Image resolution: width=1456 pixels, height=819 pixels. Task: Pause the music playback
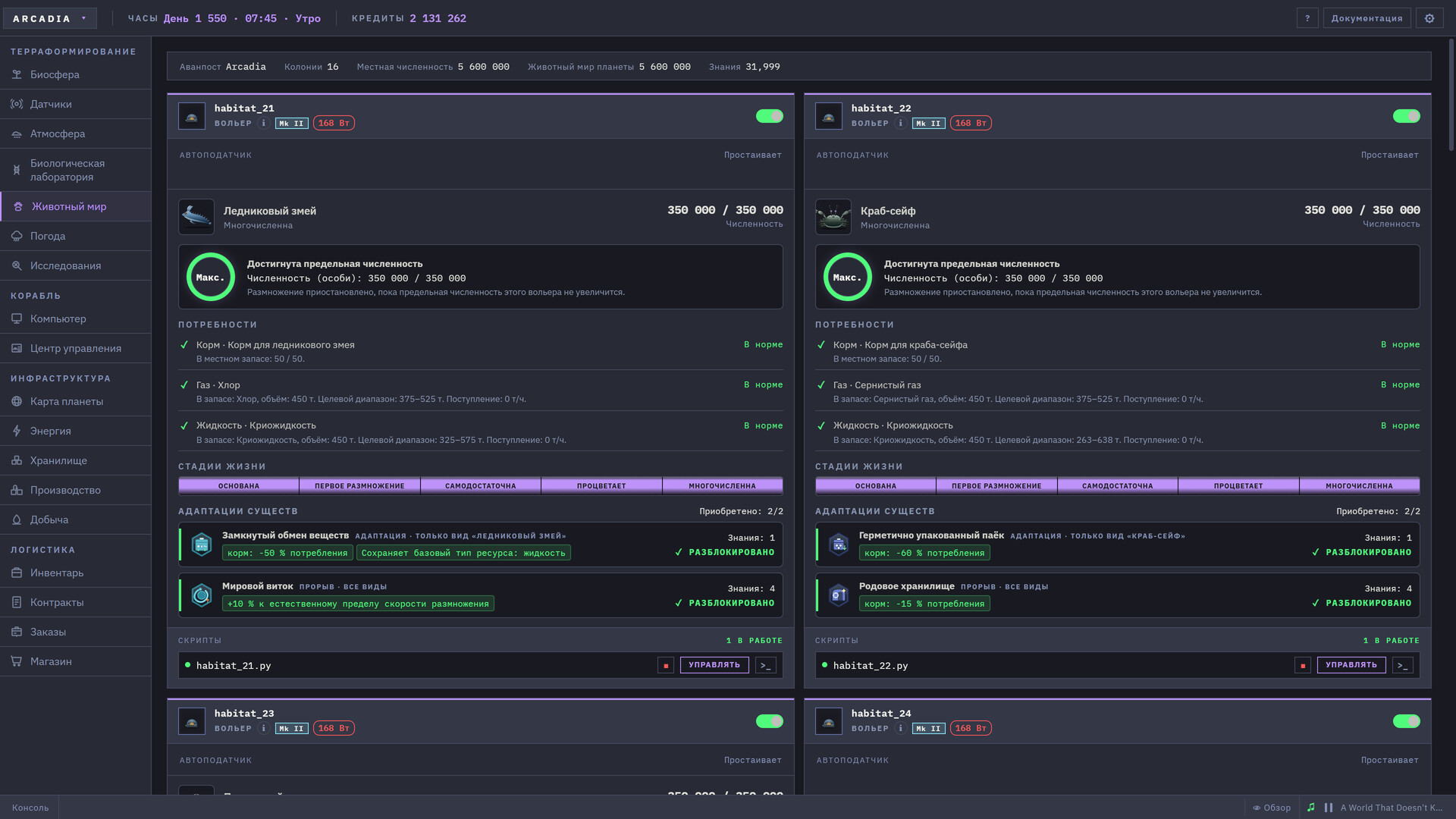click(1329, 808)
